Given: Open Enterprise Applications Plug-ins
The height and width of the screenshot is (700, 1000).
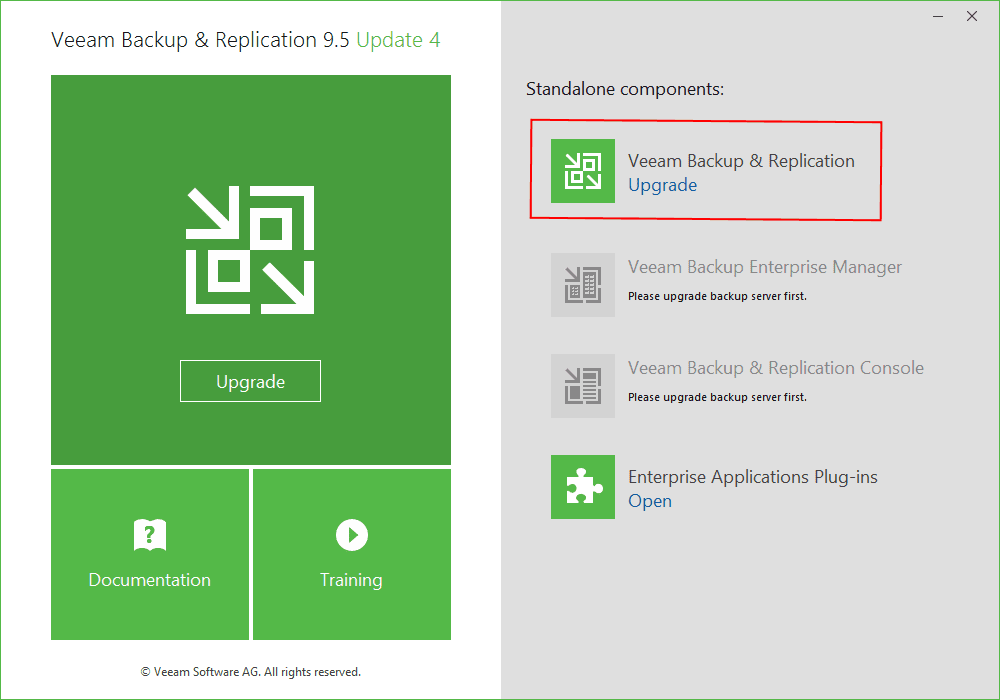Looking at the screenshot, I should (650, 501).
